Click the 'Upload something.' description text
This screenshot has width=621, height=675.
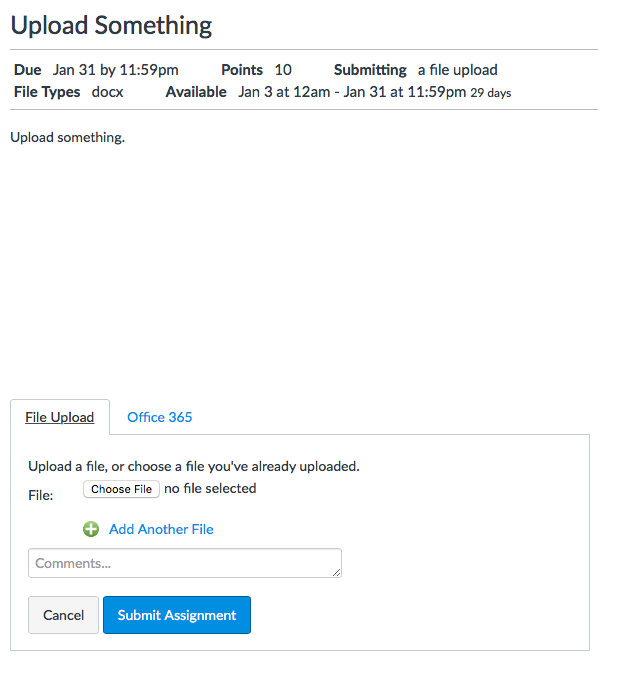click(x=68, y=137)
